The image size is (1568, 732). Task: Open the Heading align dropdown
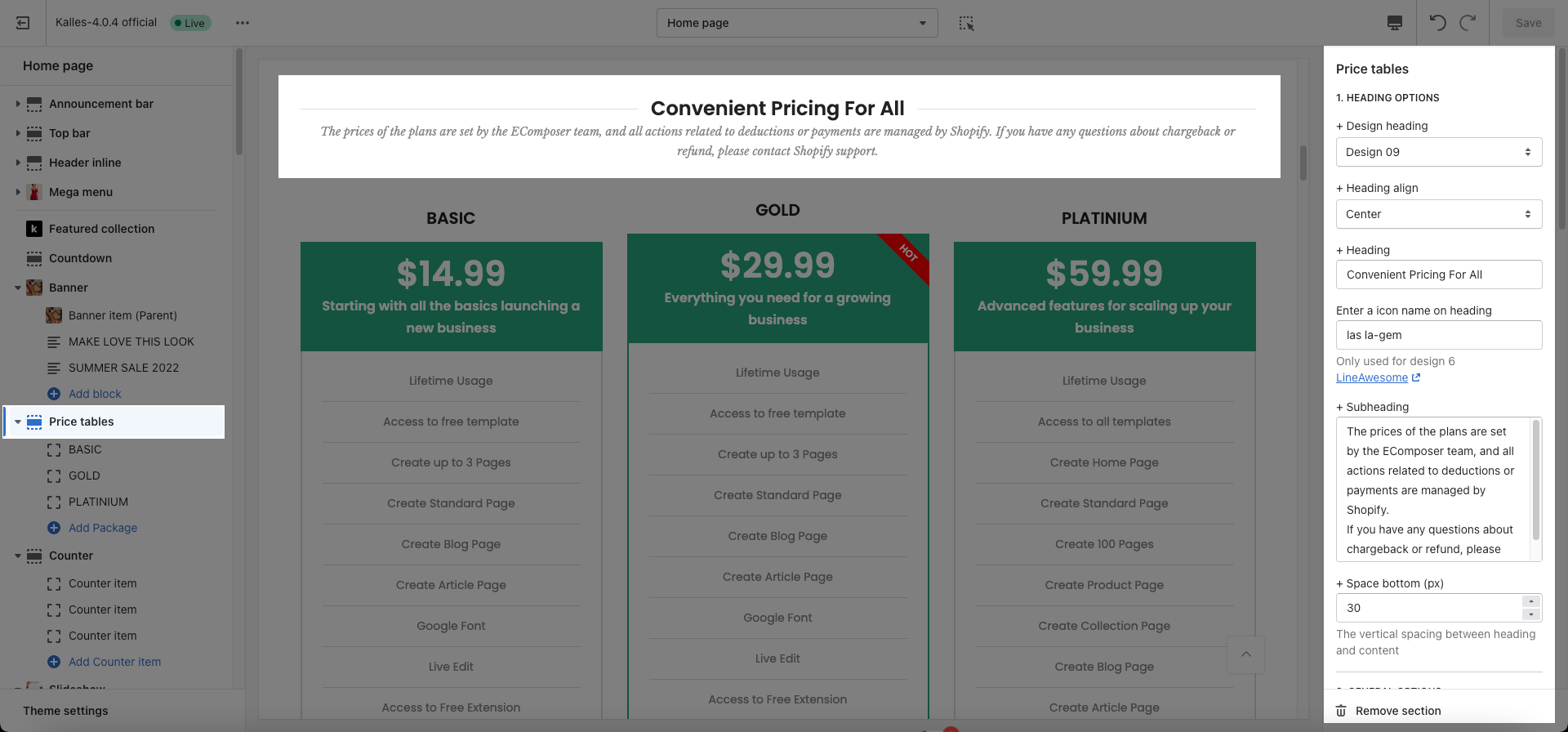click(x=1439, y=214)
